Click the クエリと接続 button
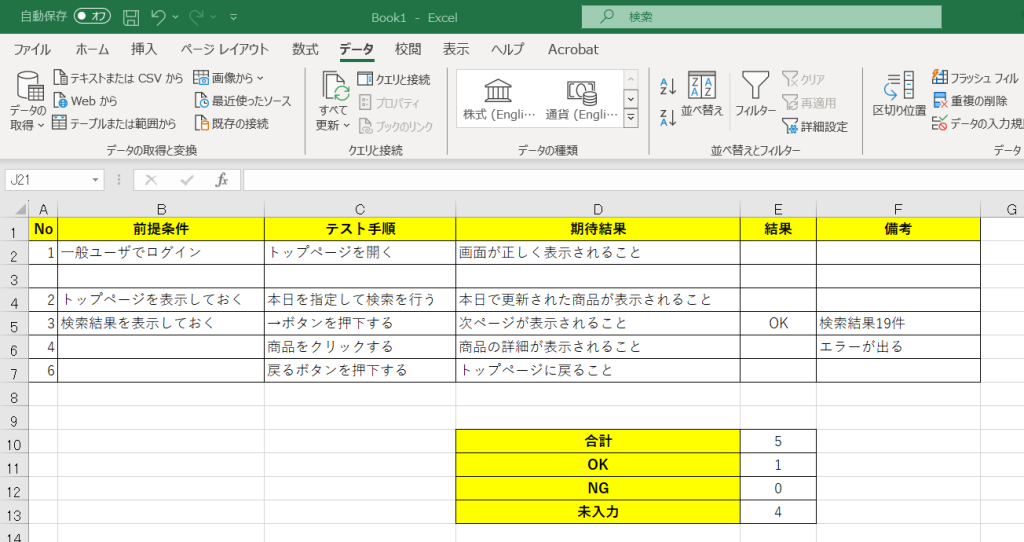Image resolution: width=1024 pixels, height=542 pixels. coord(394,80)
